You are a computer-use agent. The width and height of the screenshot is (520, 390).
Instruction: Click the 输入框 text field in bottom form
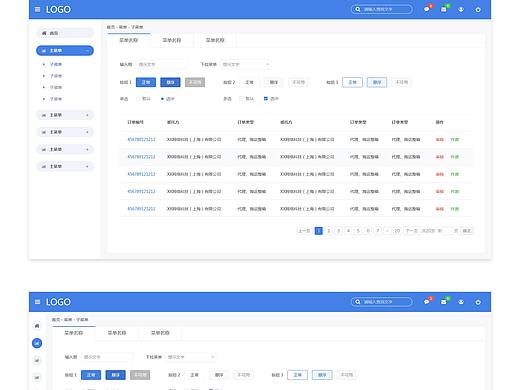(x=107, y=357)
